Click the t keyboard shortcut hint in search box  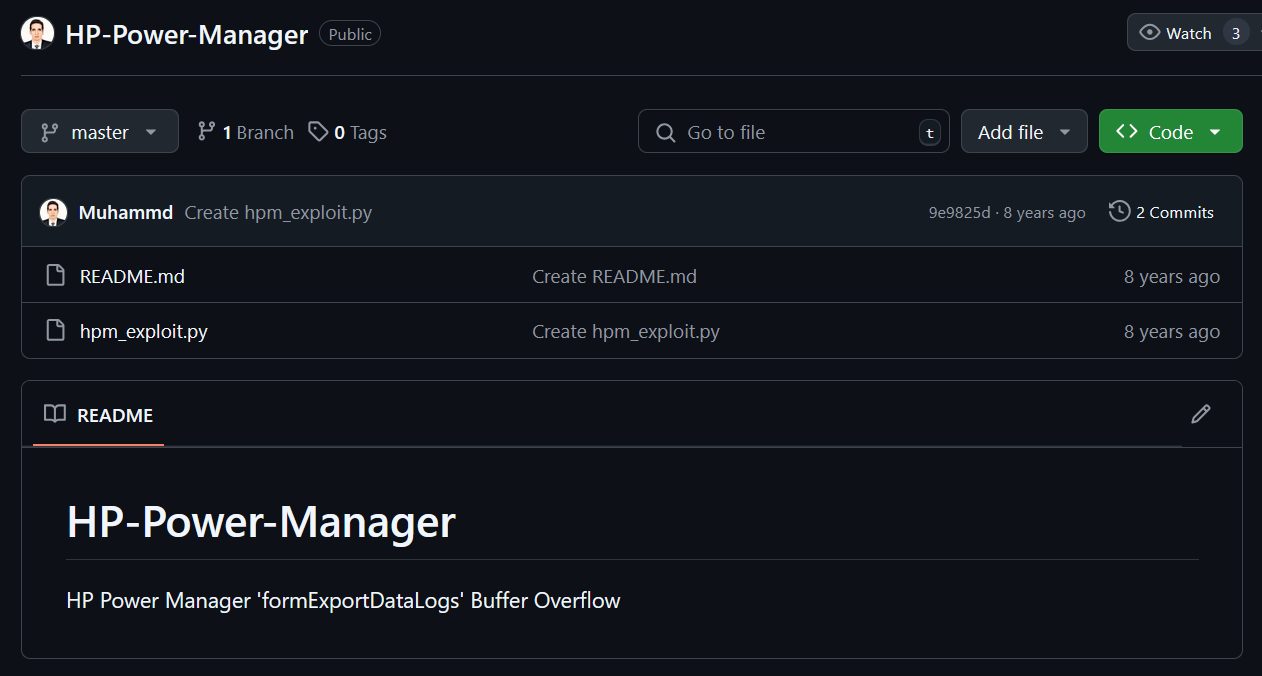click(930, 132)
